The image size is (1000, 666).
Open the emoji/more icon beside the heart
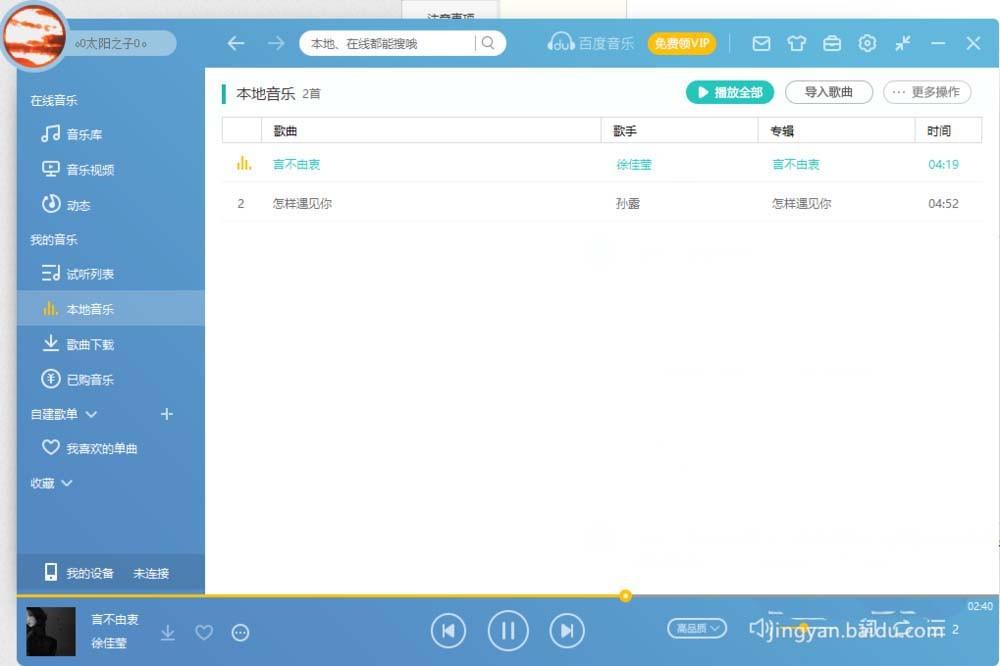(239, 632)
